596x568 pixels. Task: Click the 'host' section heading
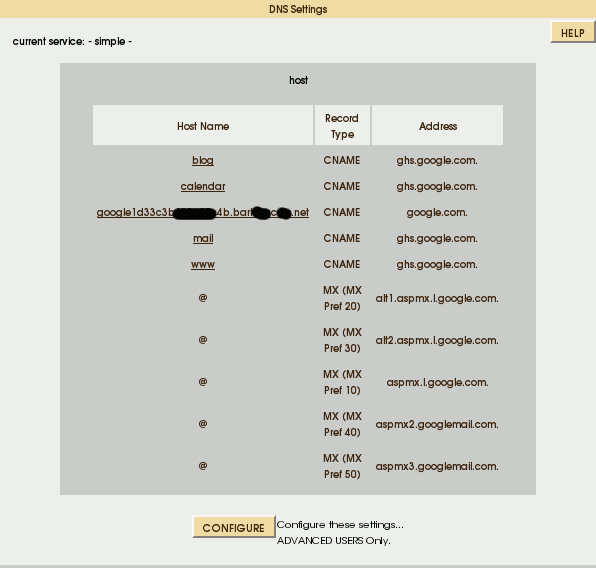click(x=298, y=80)
